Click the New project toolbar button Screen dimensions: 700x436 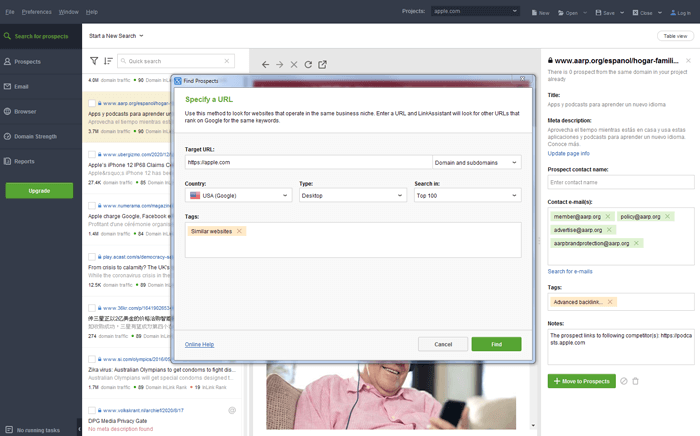coord(541,12)
